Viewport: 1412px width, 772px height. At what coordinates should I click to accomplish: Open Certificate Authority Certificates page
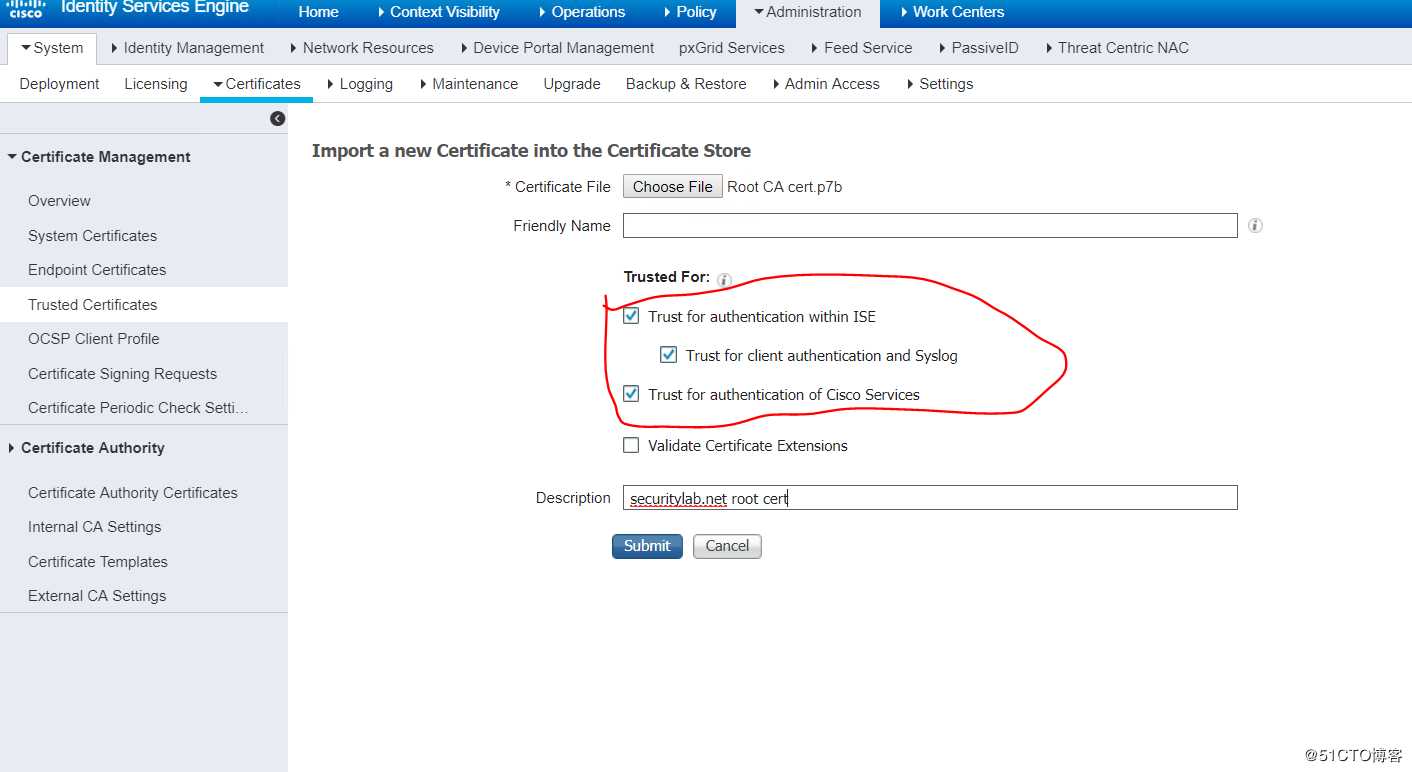point(133,493)
